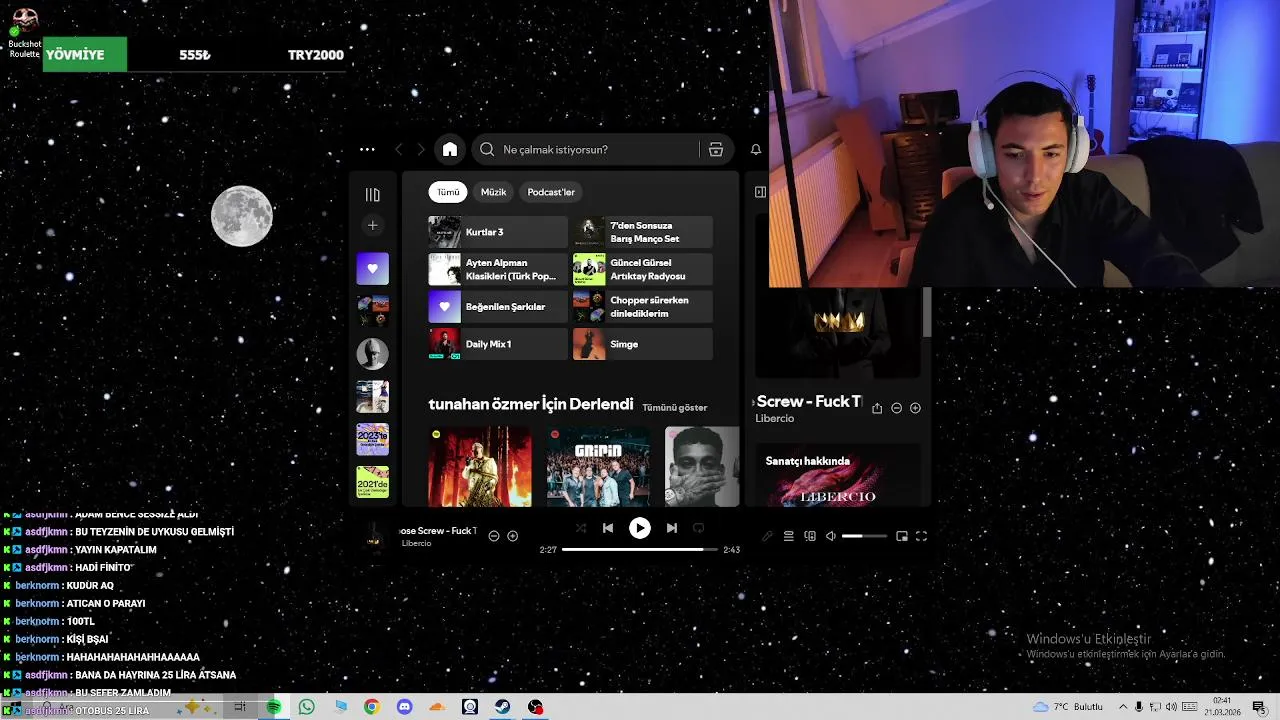Image resolution: width=1280 pixels, height=720 pixels.
Task: Click plus circle icon in Now Playing panel
Action: (915, 408)
